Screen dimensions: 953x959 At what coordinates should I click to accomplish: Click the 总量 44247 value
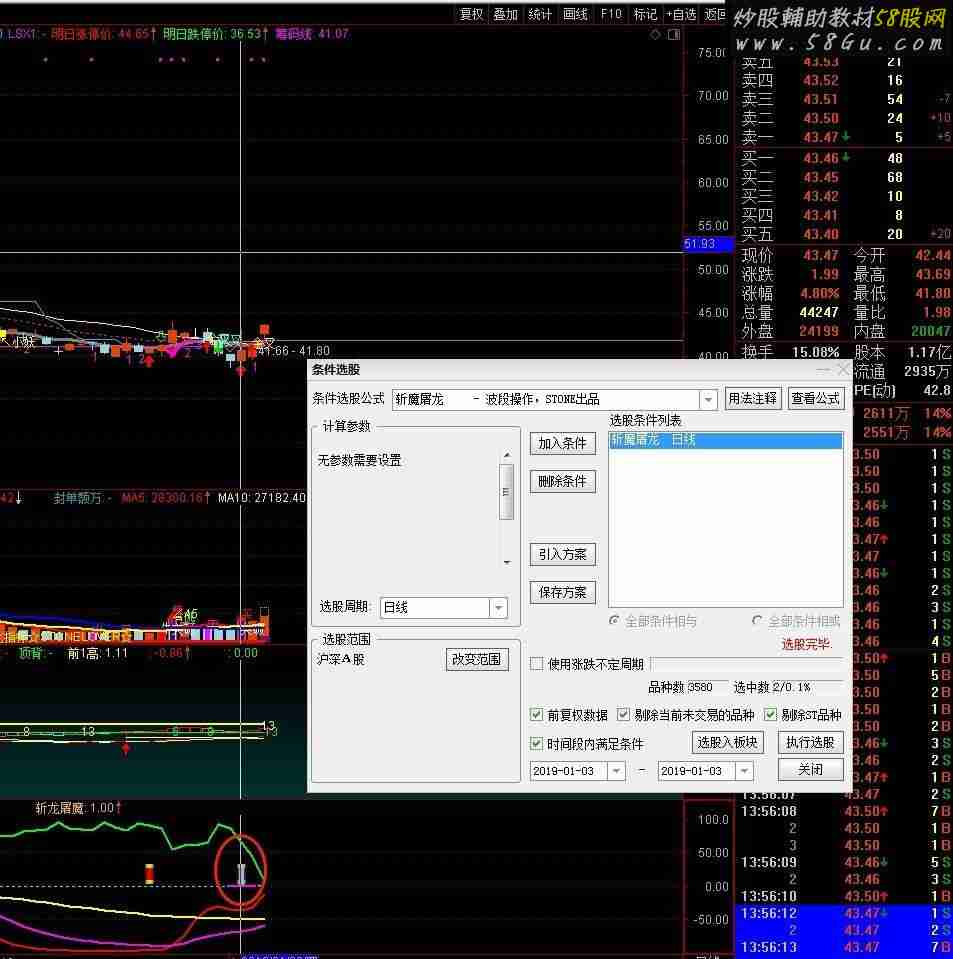[818, 313]
